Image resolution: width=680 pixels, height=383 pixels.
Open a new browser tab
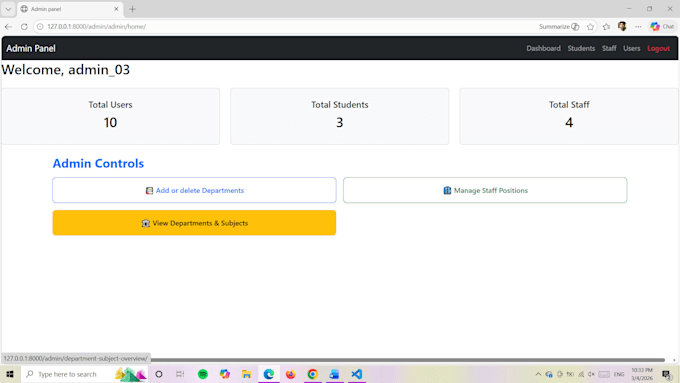click(x=132, y=9)
